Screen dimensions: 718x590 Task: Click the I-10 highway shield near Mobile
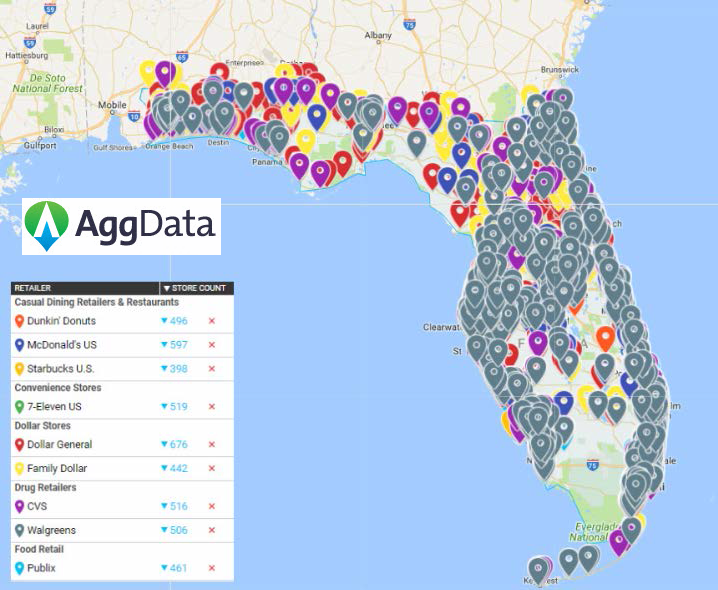coord(134,116)
